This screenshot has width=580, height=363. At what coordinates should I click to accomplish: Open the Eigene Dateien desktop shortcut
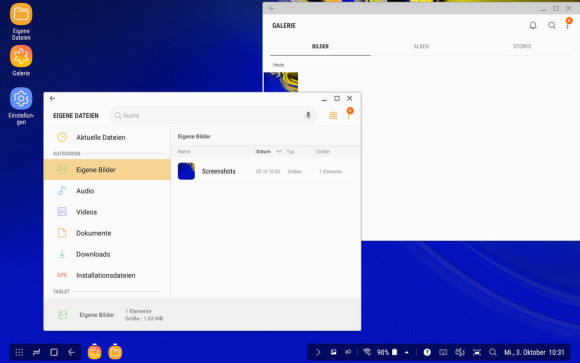(21, 21)
